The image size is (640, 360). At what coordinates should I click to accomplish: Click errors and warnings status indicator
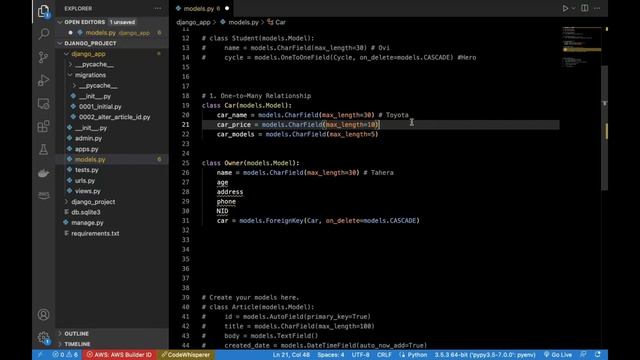point(65,355)
